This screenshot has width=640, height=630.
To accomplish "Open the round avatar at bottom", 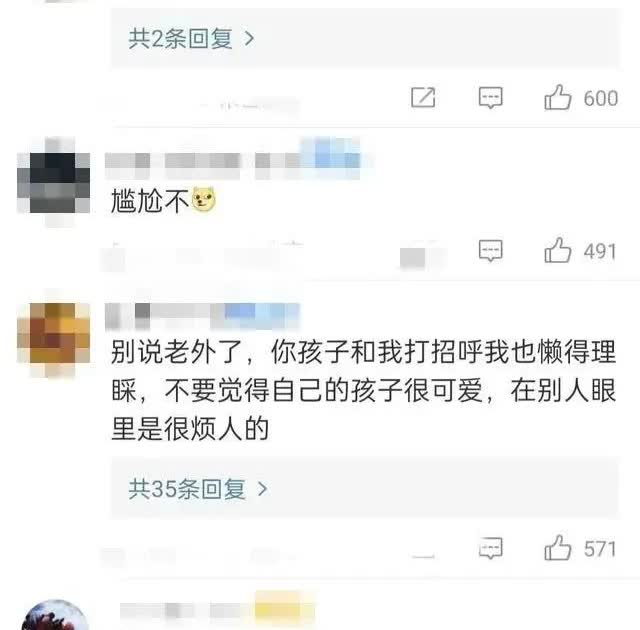I will 55,616.
